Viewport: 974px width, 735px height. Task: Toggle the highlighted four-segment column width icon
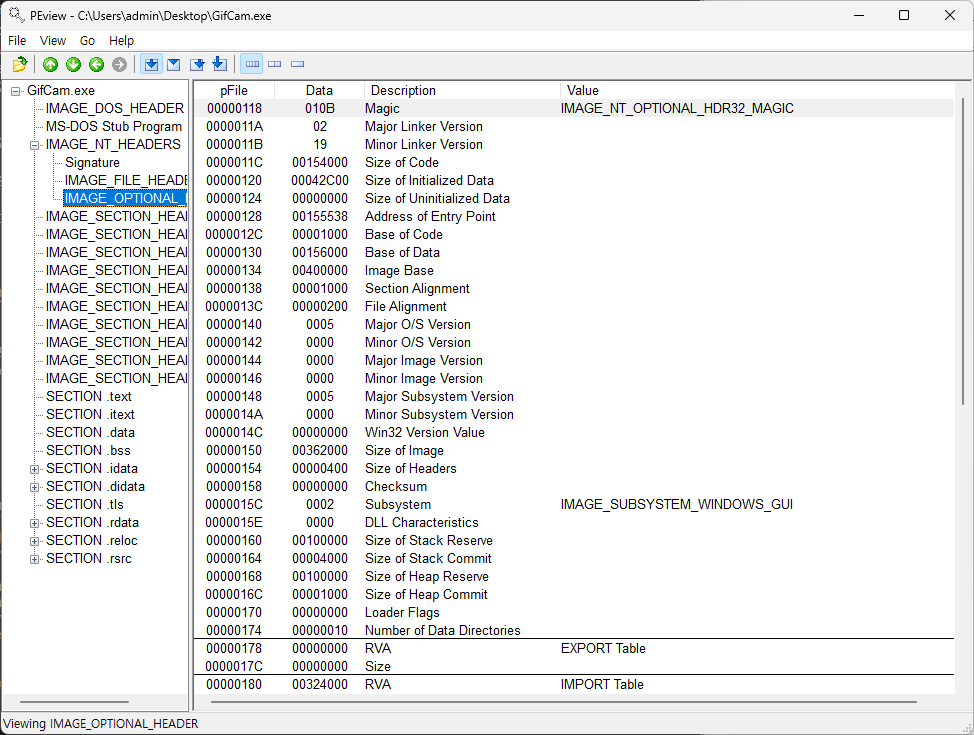tap(252, 65)
